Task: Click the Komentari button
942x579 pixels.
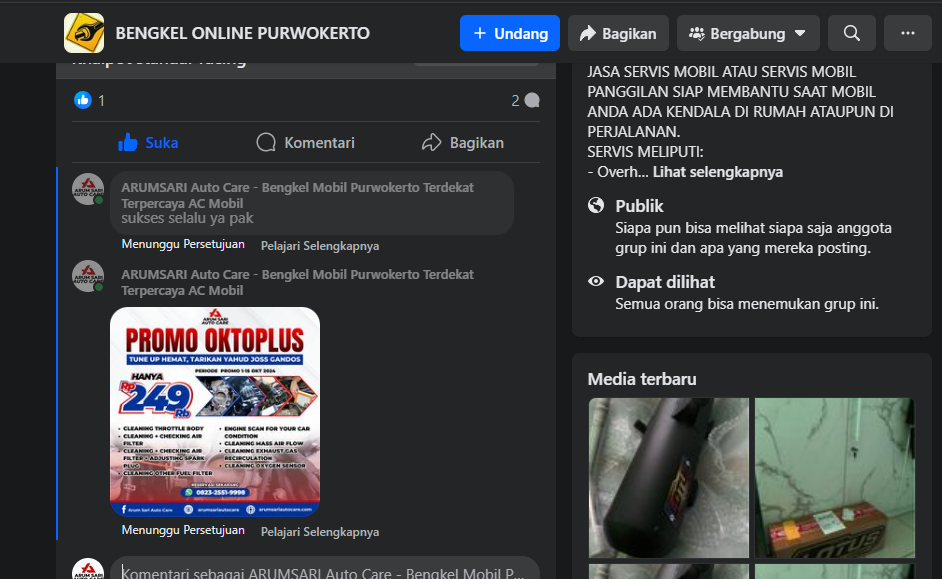Action: [306, 142]
